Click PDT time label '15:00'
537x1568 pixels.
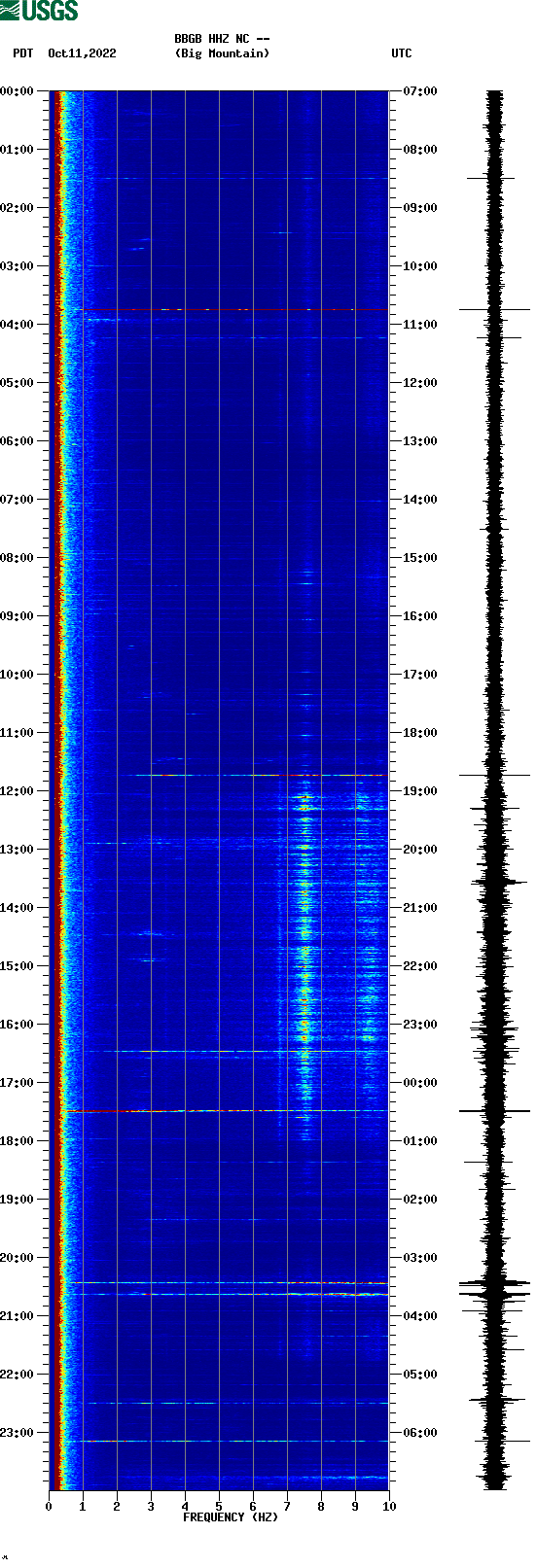(17, 966)
